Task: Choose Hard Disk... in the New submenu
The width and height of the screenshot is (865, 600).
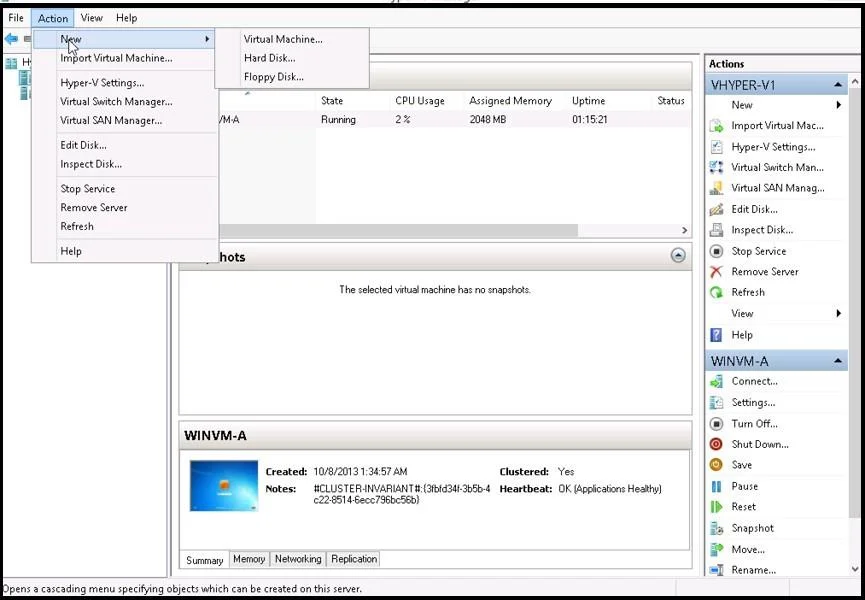Action: 269,58
